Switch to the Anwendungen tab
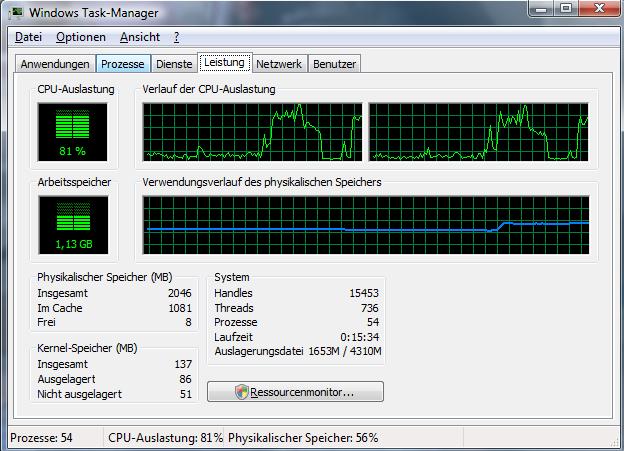Image resolution: width=624 pixels, height=451 pixels. coord(55,64)
